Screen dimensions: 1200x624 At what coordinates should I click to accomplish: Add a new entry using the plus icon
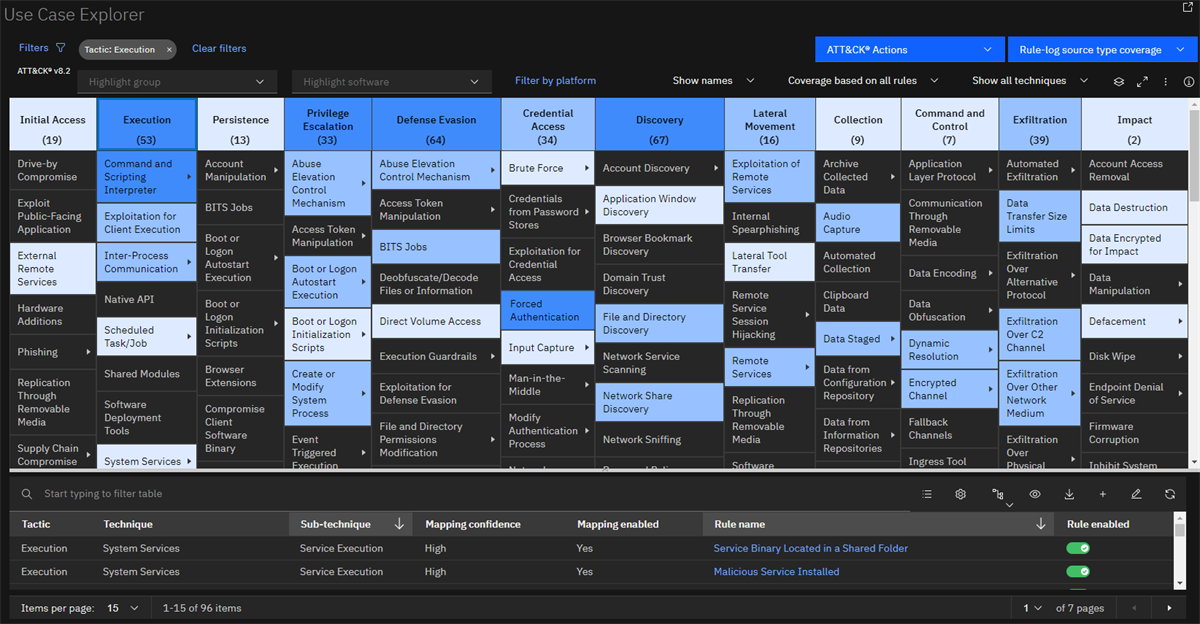coord(1103,493)
